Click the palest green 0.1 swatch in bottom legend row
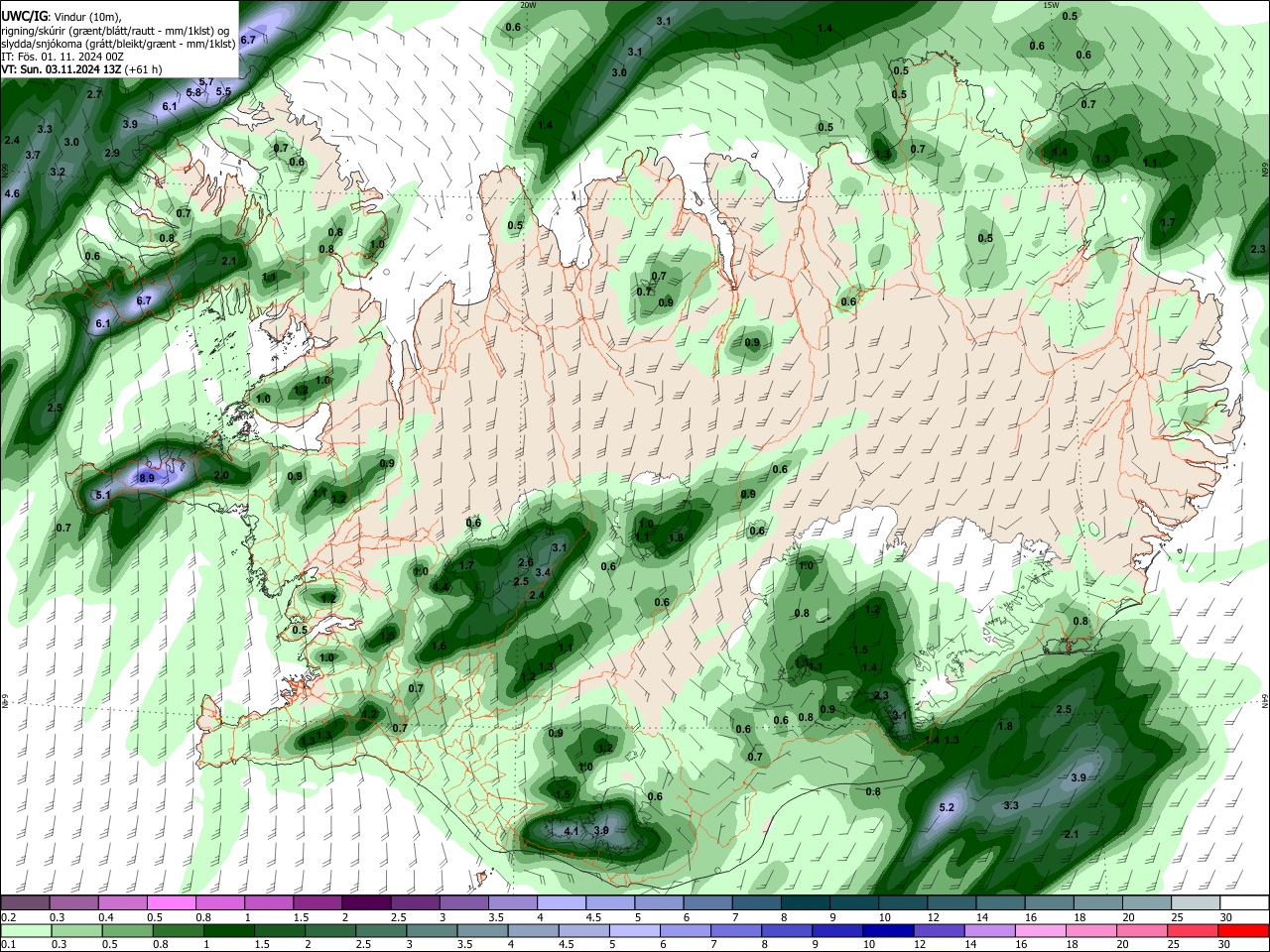This screenshot has width=1270, height=952. pos(25,931)
